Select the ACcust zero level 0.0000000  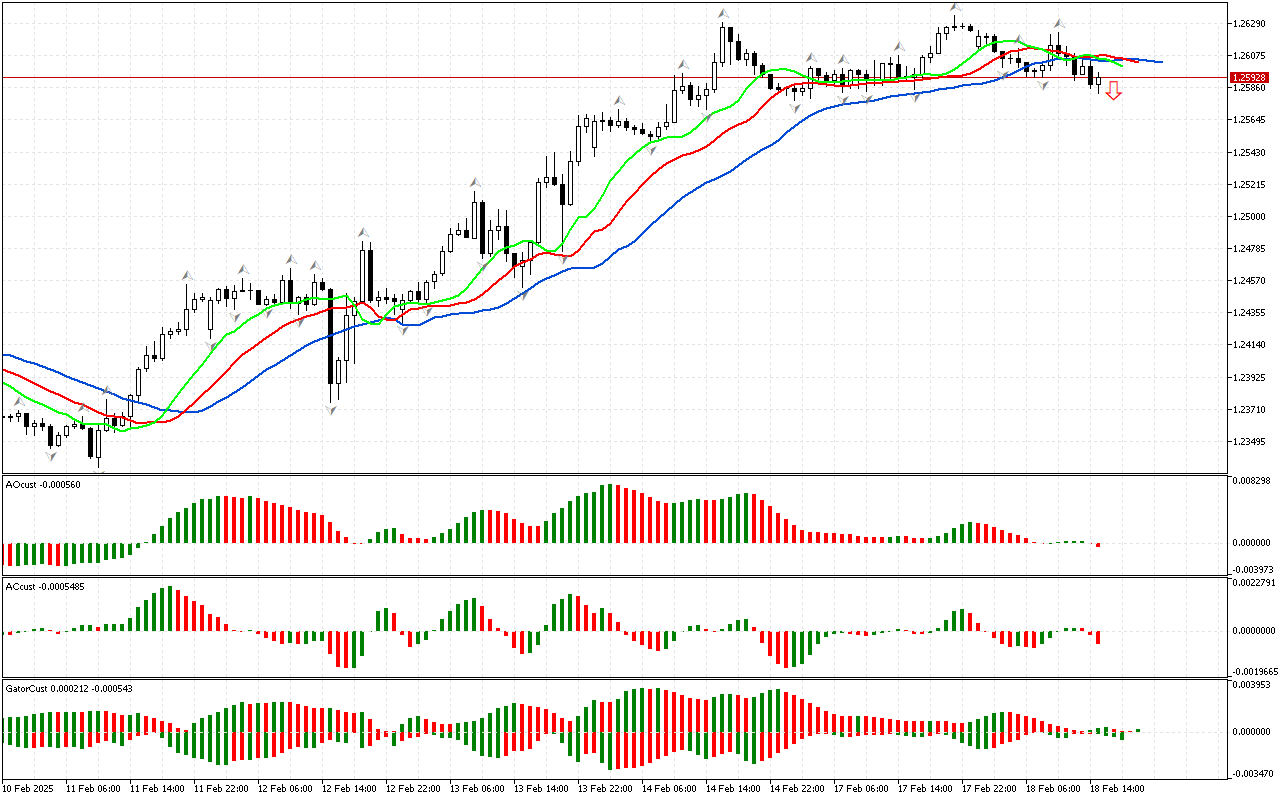point(1254,631)
